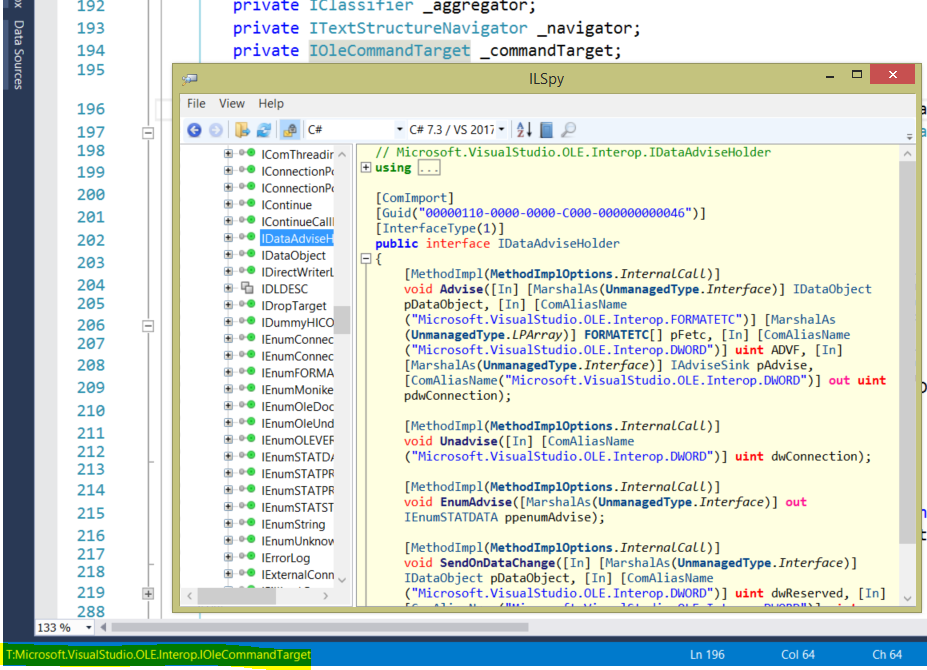Click the blue book documentation icon

pyautogui.click(x=547, y=130)
